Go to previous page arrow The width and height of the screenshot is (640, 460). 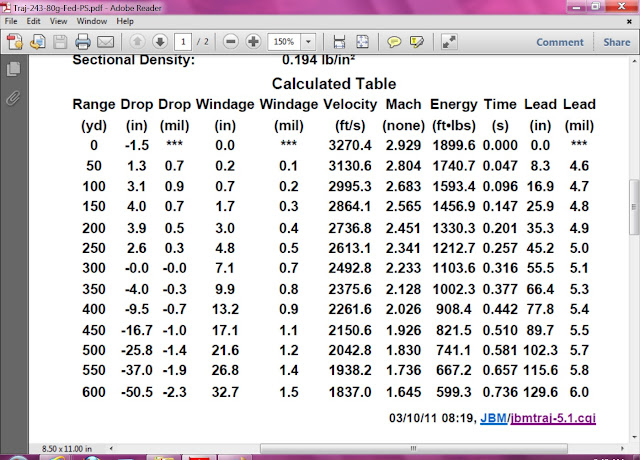click(x=138, y=41)
